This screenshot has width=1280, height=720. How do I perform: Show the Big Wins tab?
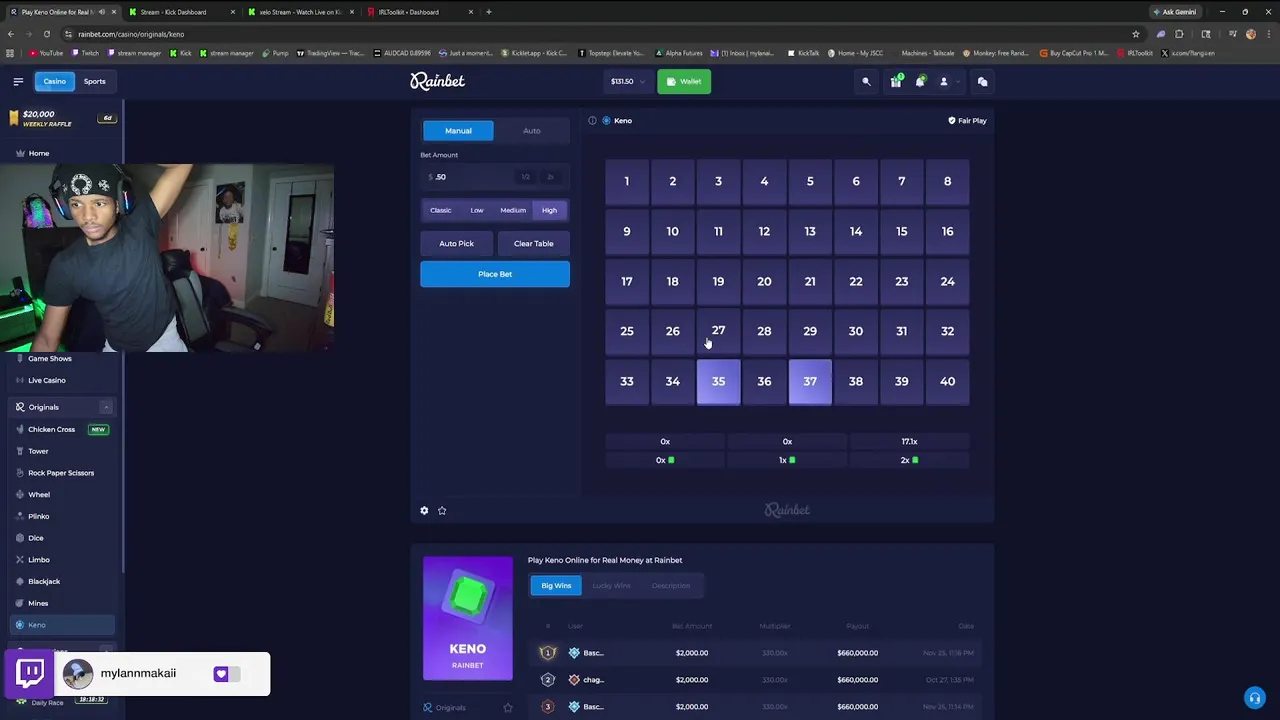[556, 585]
